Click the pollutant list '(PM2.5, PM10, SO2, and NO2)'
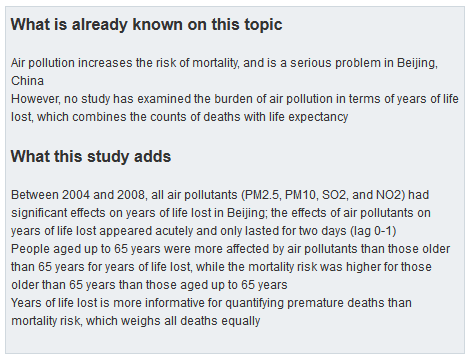The width and height of the screenshot is (476, 363). pos(323,195)
